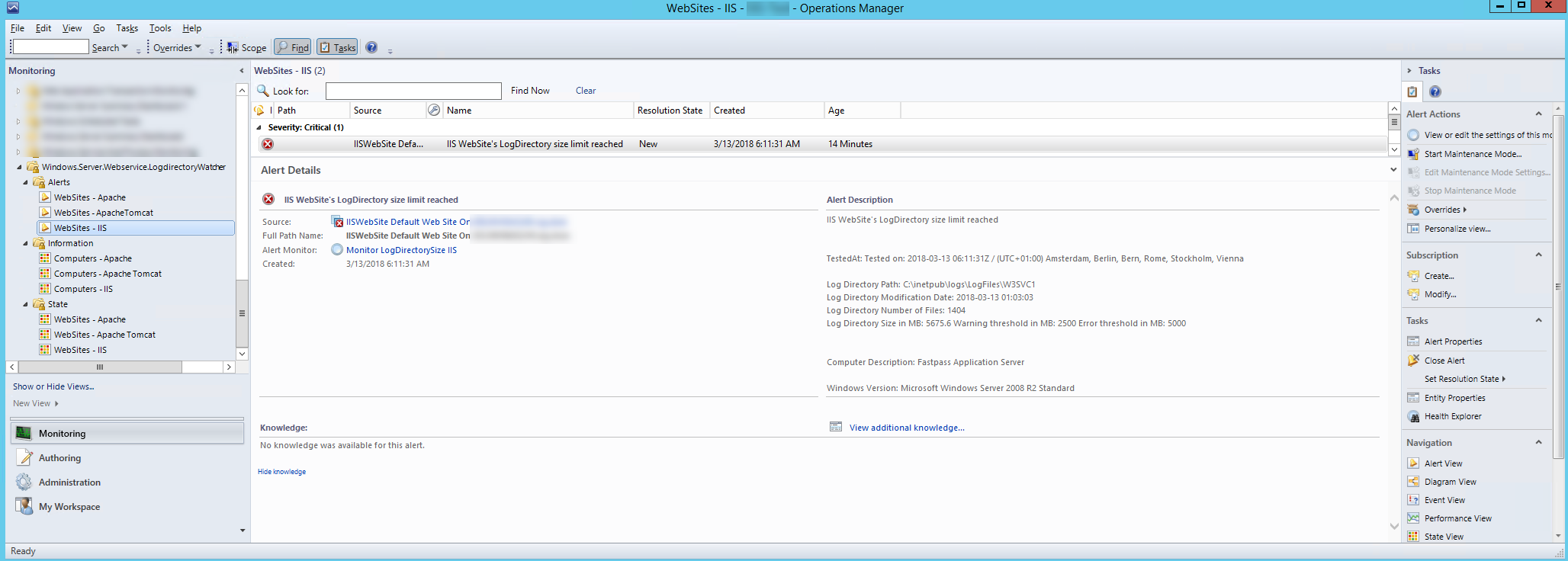Screen dimensions: 1568x561
Task: Open the Help menu
Action: pyautogui.click(x=191, y=28)
